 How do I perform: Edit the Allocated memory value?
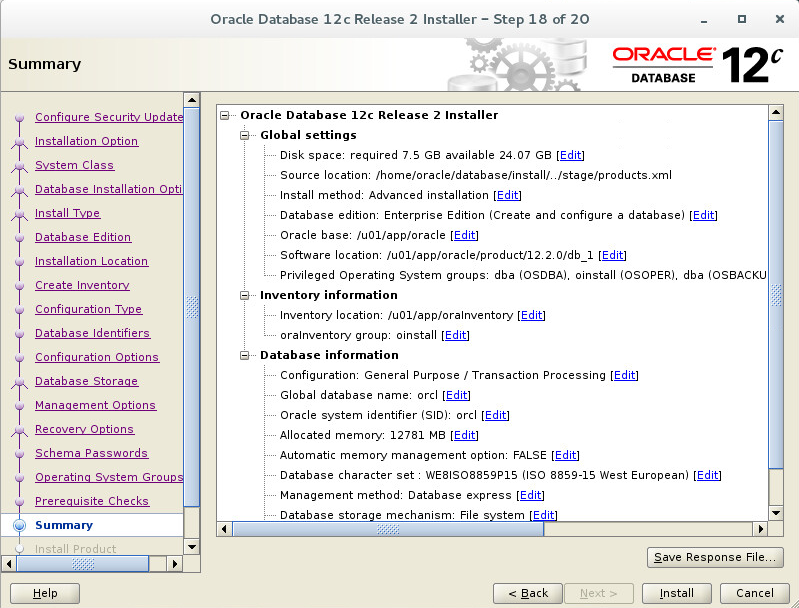464,435
